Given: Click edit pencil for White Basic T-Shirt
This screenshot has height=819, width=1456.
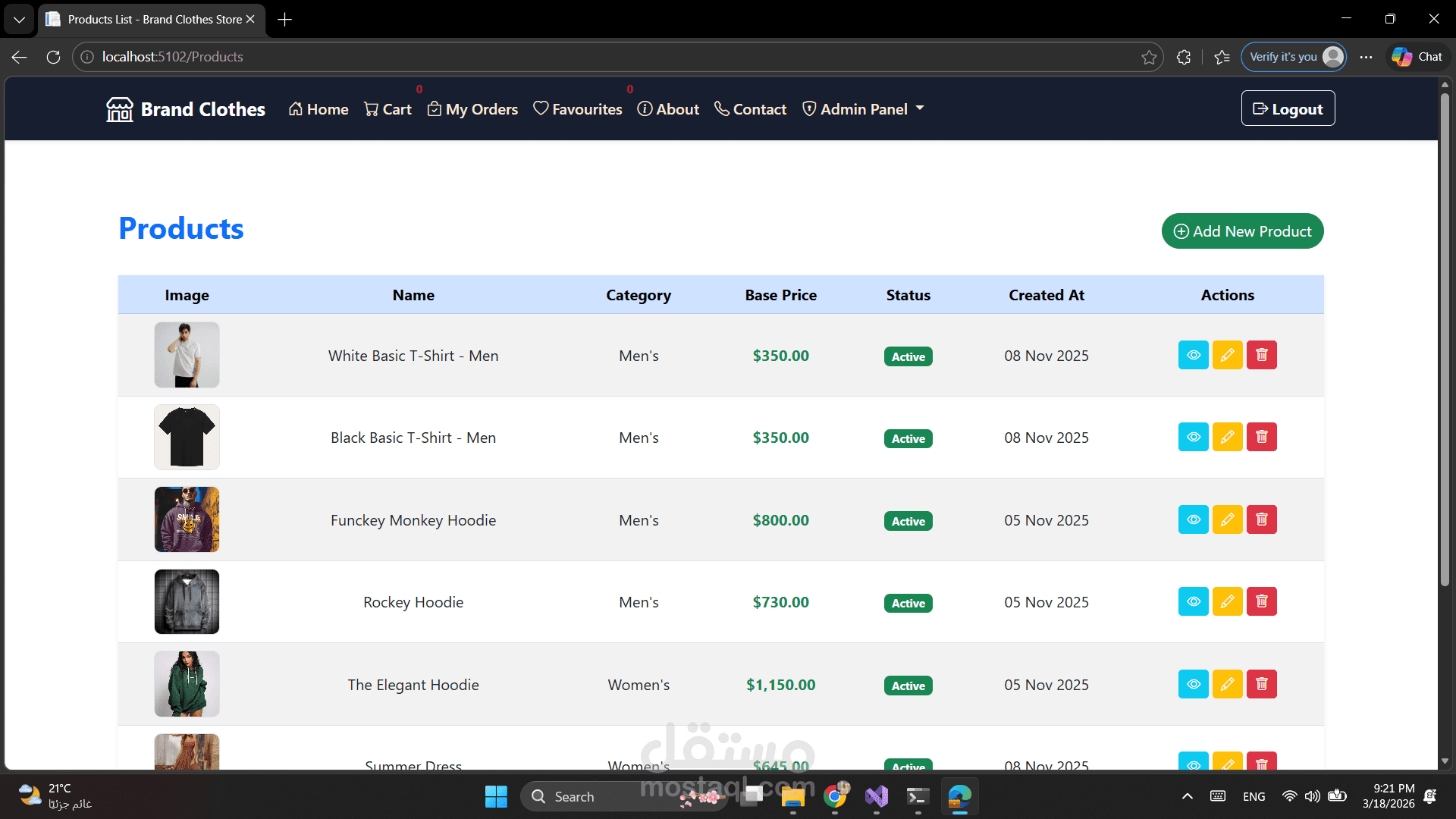Looking at the screenshot, I should [x=1227, y=355].
